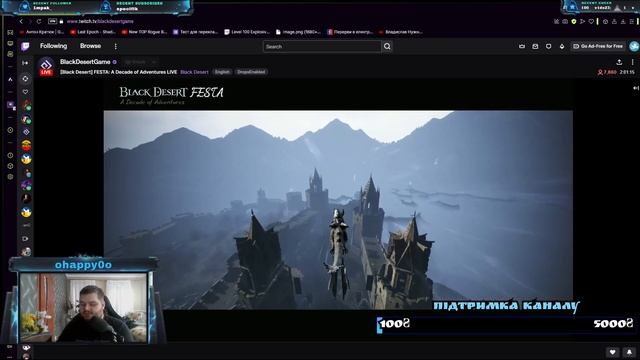Open the BlackDesertGame channel name link

tap(85, 62)
